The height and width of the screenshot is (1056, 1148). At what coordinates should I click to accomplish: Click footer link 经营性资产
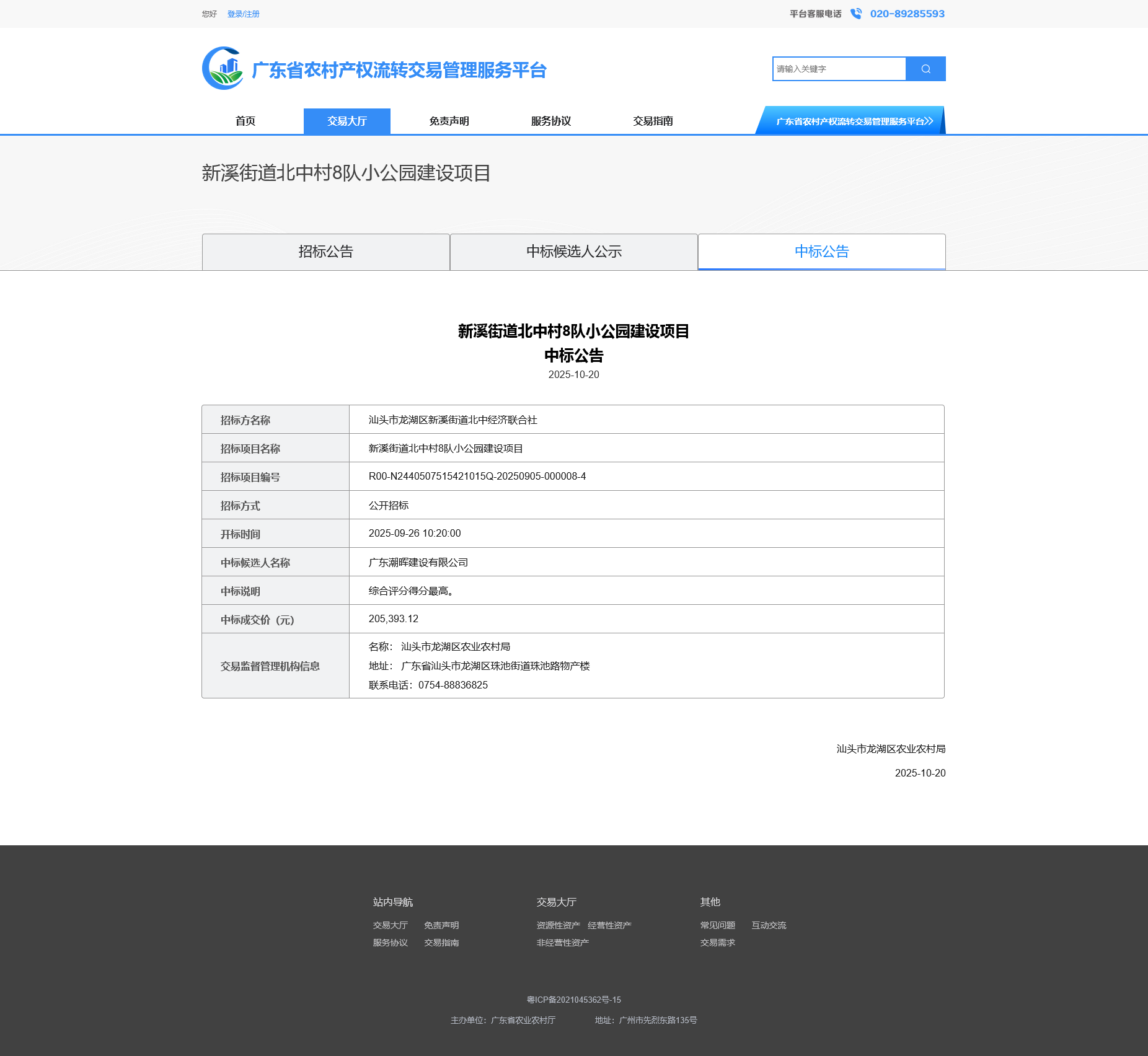(609, 925)
